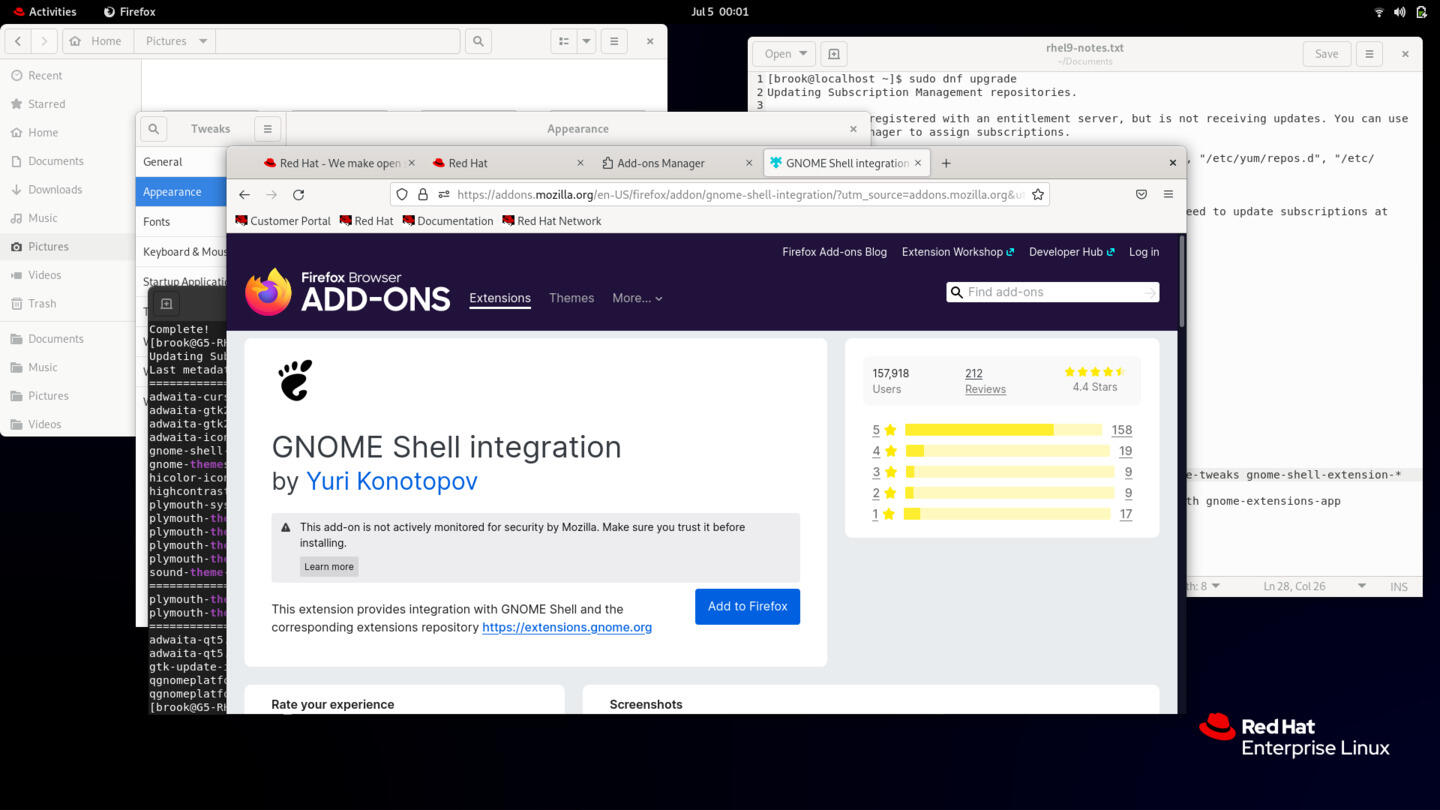Toggle list view icon in Files toolbar
Screen dimensions: 1440x810
(x=564, y=41)
